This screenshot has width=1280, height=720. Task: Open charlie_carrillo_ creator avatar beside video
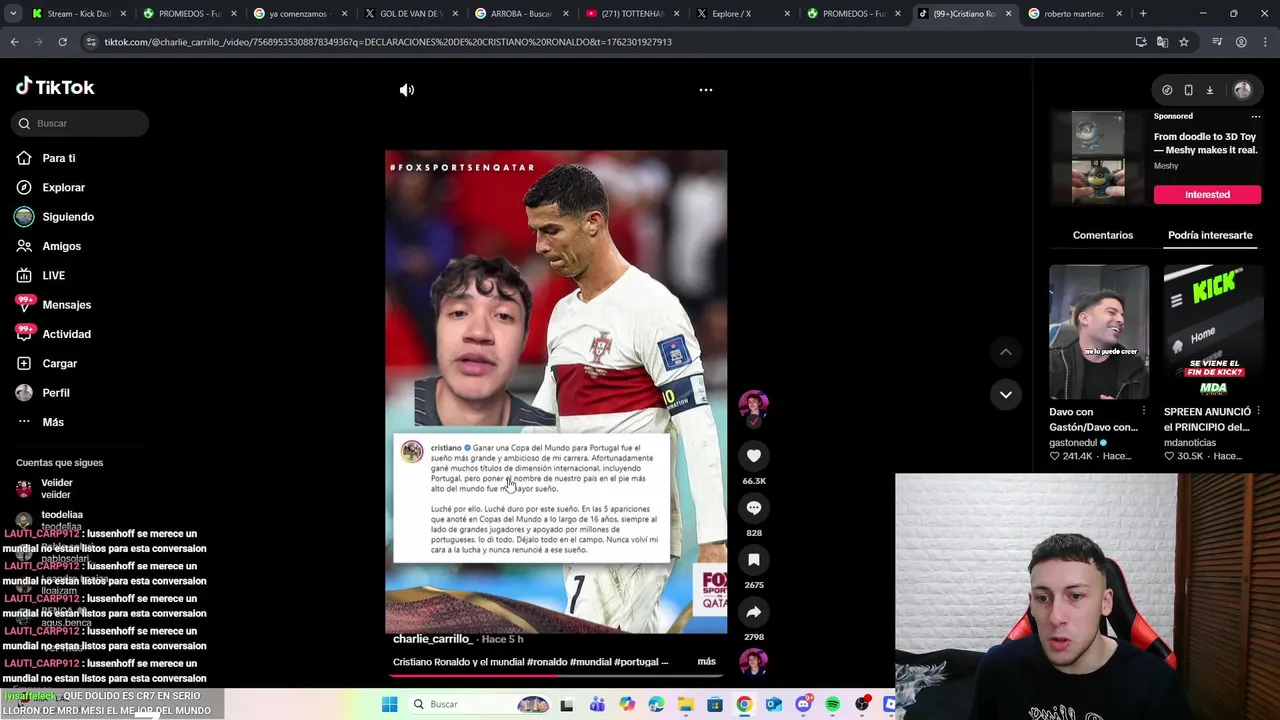coord(753,405)
